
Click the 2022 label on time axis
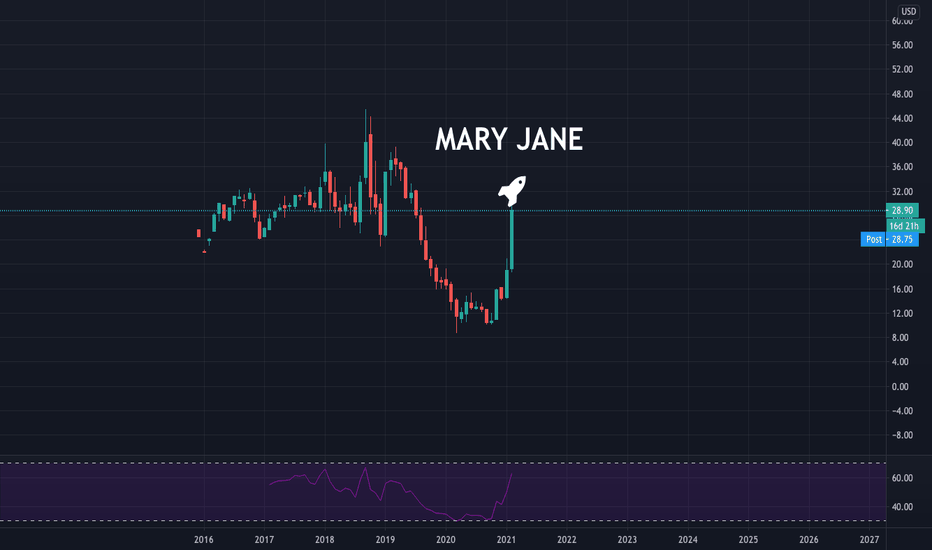[566, 540]
